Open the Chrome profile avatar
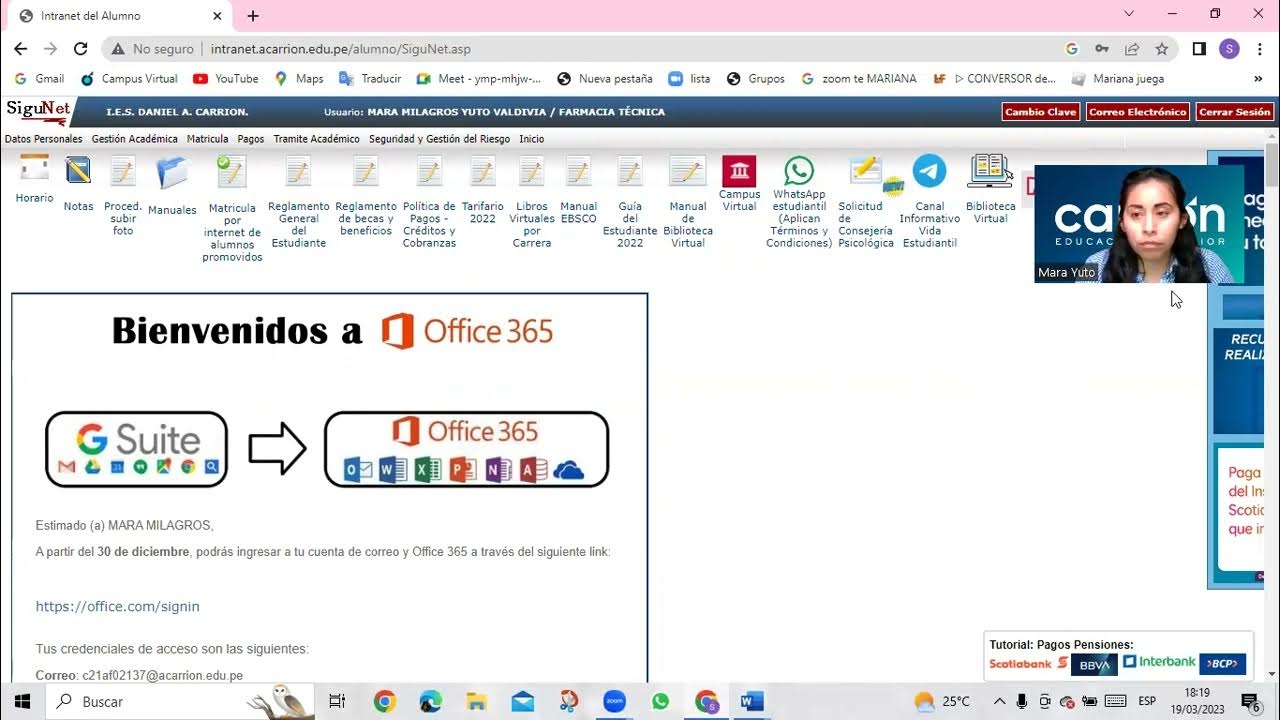 coord(1229,48)
